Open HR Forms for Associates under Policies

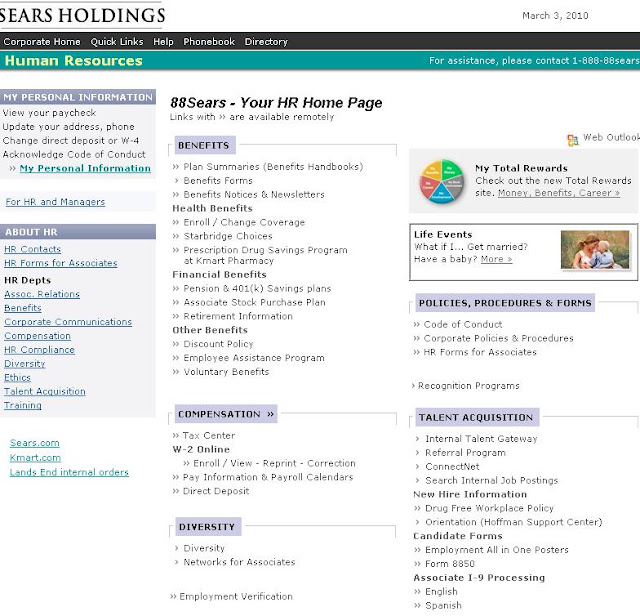480,352
